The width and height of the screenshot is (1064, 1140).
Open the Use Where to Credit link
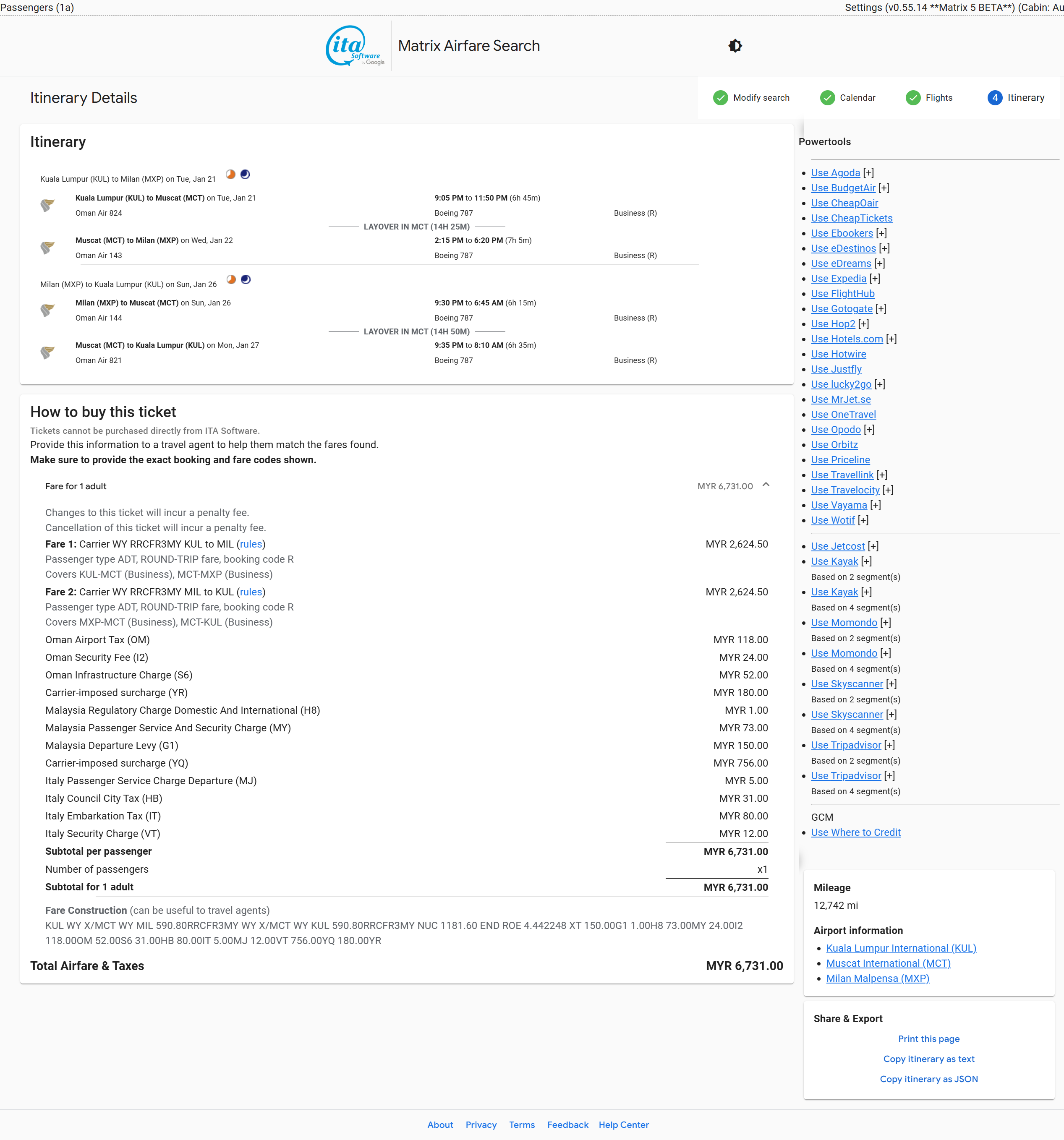click(x=855, y=832)
